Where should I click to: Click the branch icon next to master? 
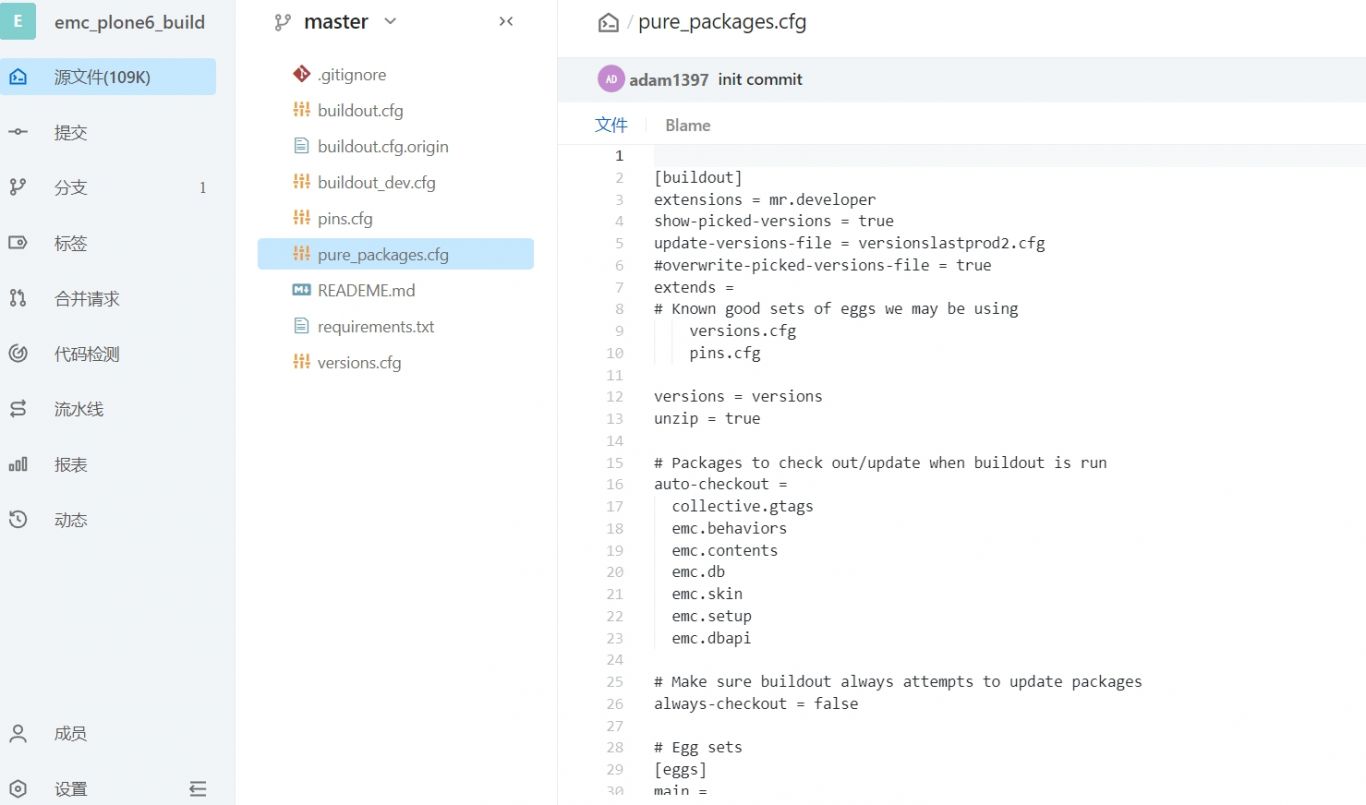283,21
